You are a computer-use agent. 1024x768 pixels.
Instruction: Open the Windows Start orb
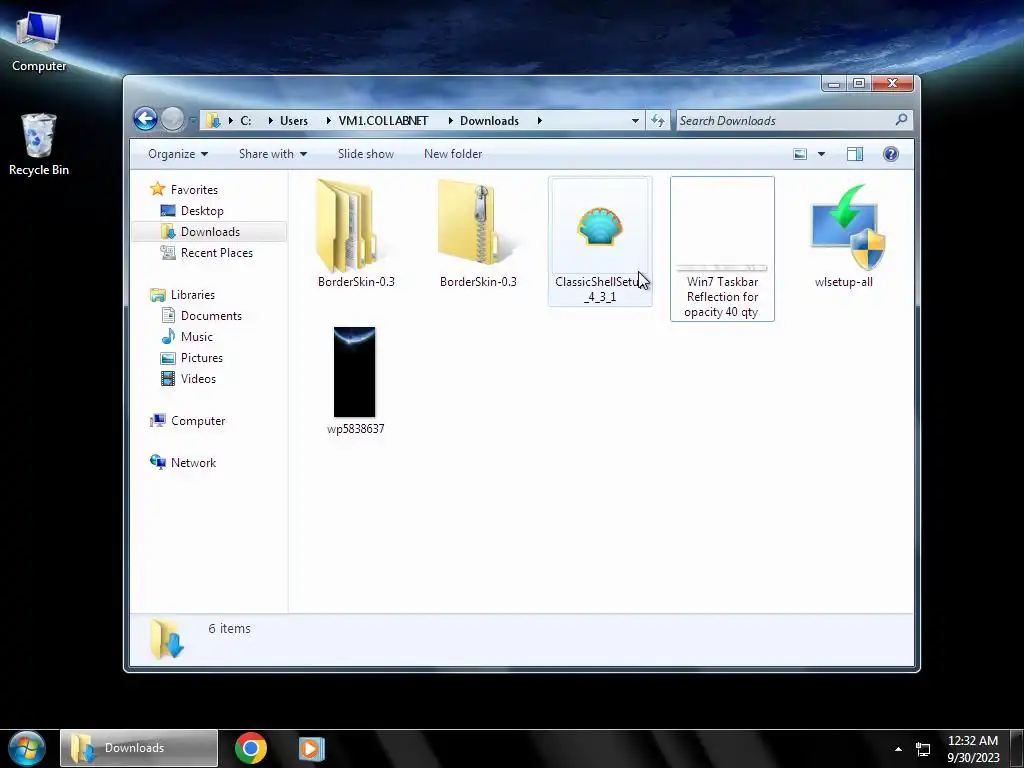(x=27, y=748)
